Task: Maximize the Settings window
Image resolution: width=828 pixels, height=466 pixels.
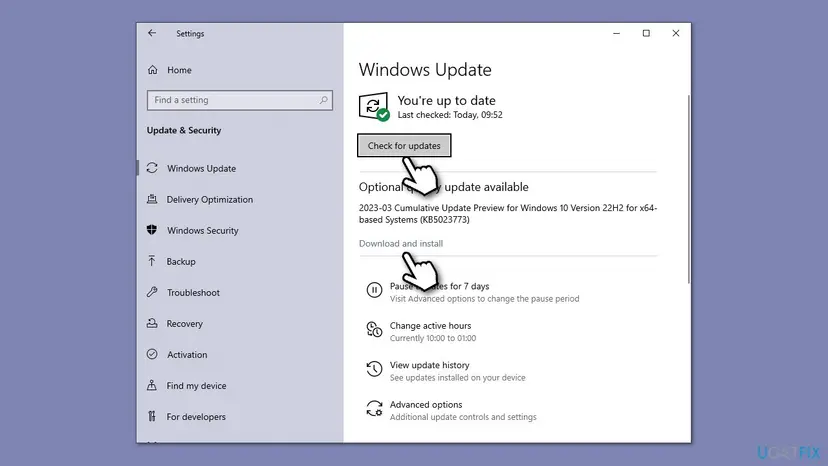Action: [646, 33]
